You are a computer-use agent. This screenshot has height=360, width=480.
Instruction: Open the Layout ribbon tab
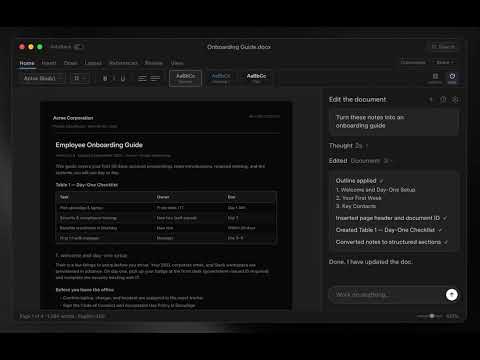93,63
